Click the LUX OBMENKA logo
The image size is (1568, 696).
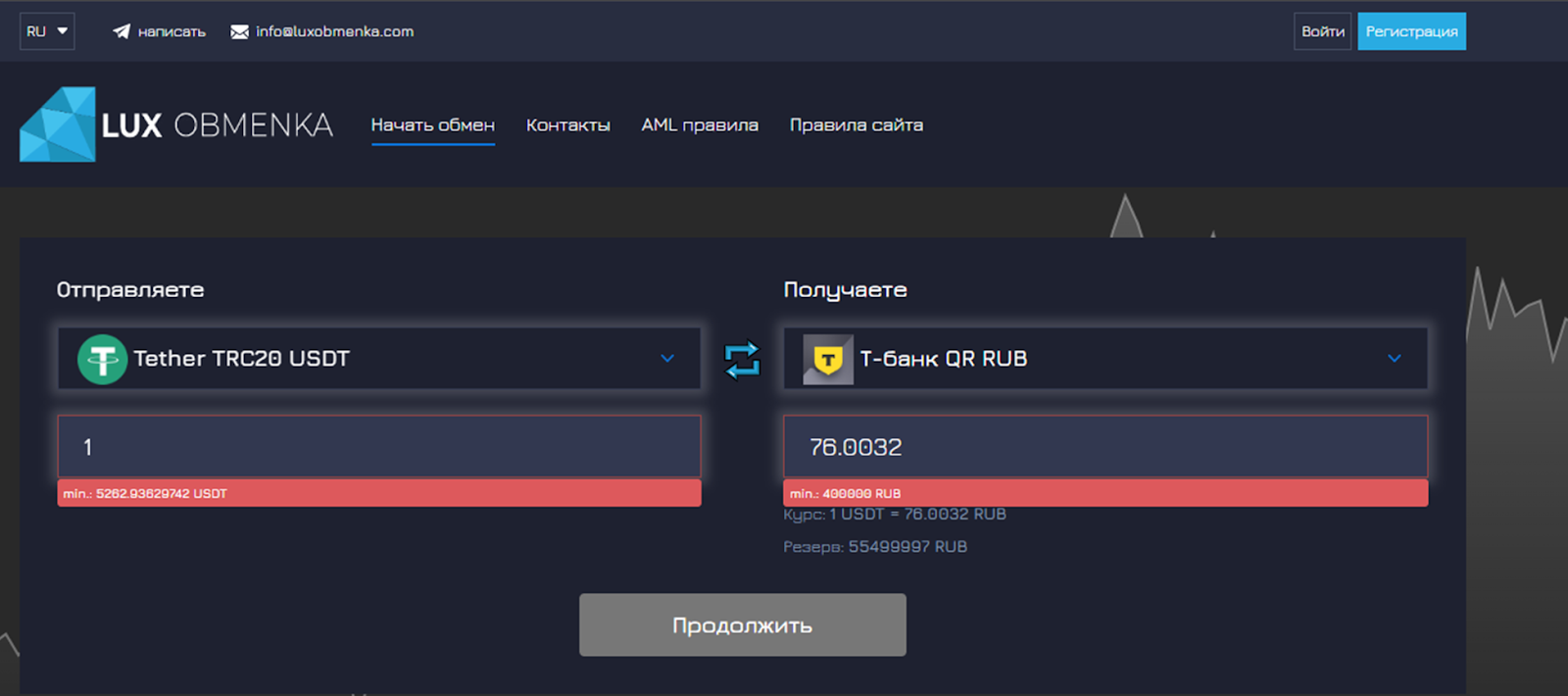pyautogui.click(x=176, y=124)
